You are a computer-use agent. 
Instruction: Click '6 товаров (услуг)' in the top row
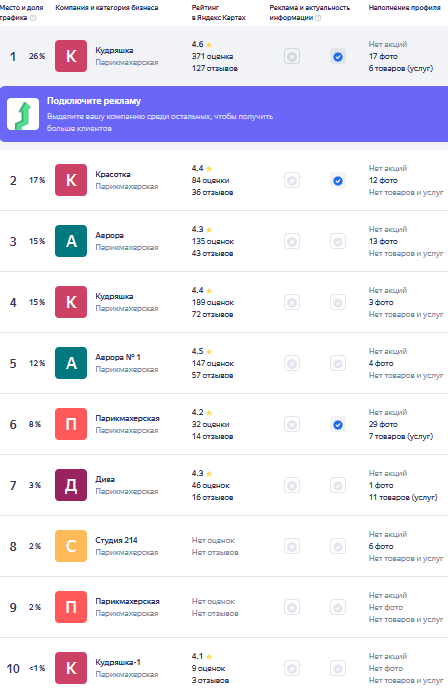click(401, 69)
